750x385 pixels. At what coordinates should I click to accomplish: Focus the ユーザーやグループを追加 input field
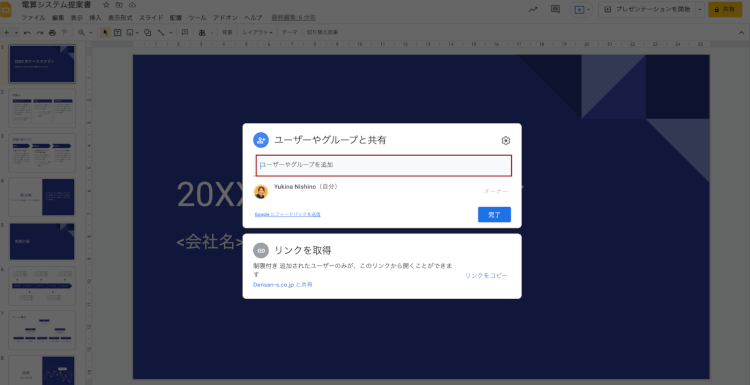click(384, 165)
